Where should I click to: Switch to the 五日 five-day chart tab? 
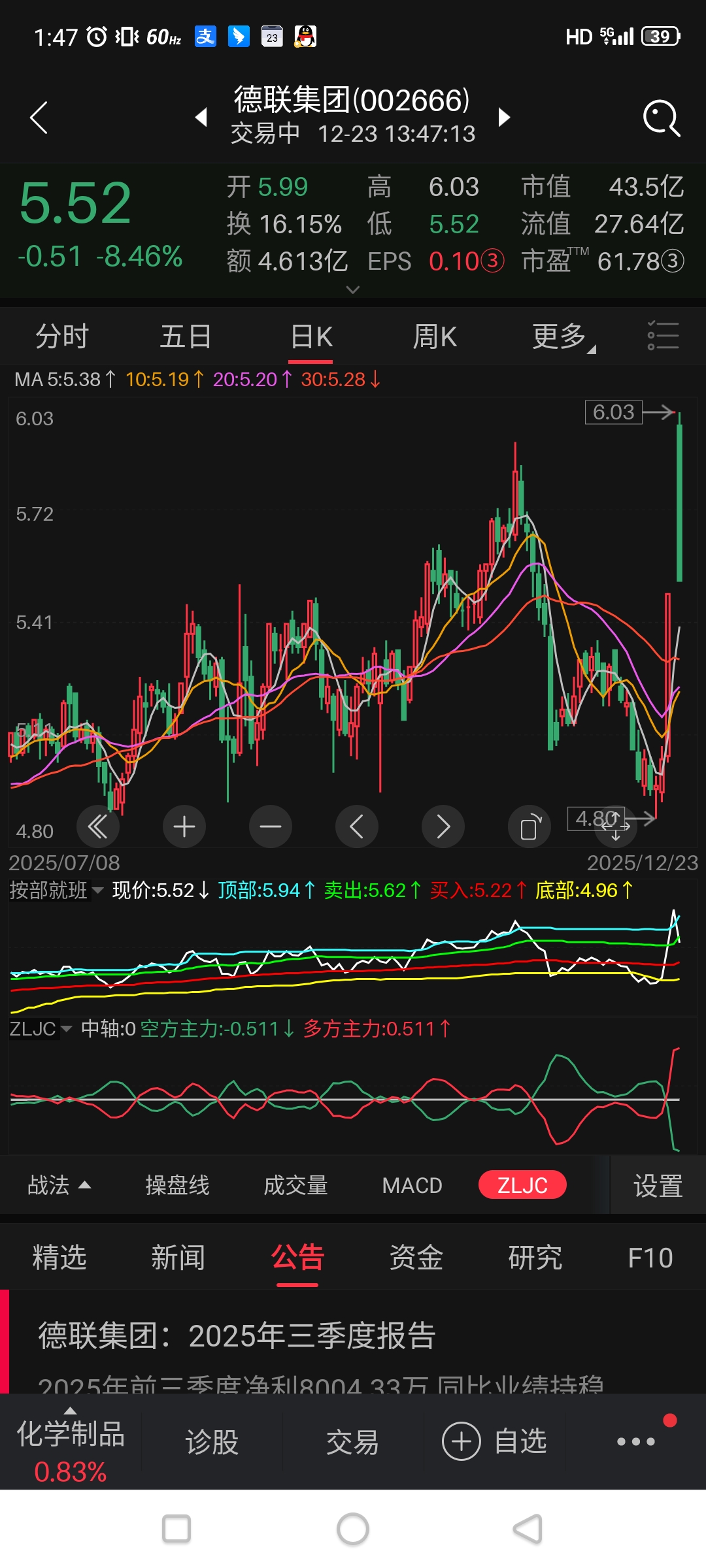186,336
